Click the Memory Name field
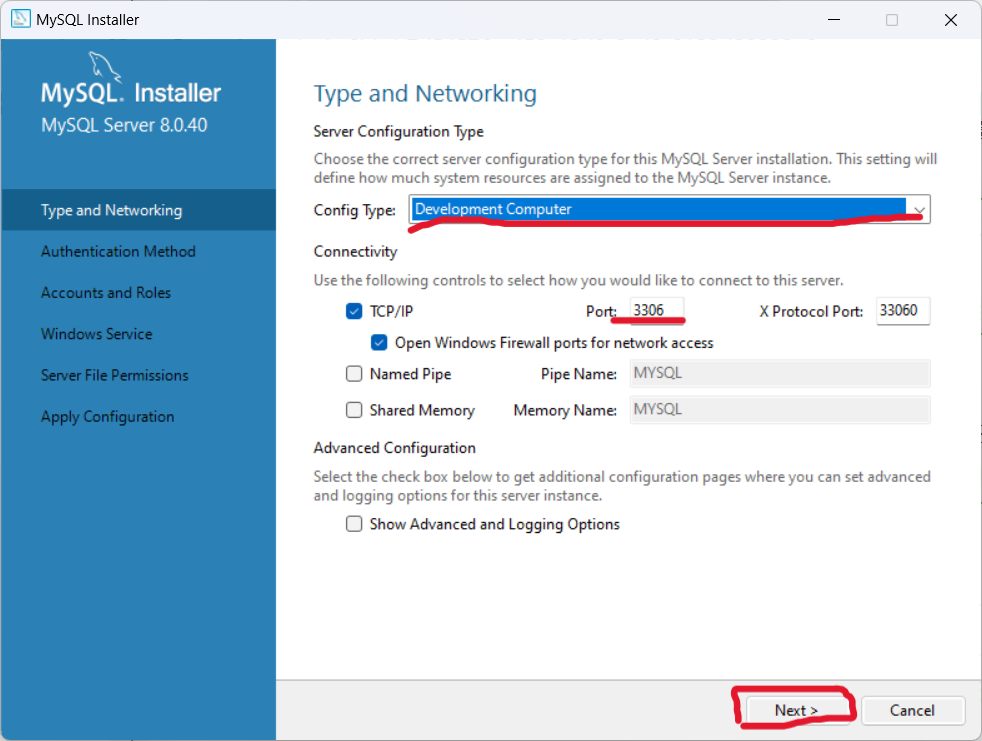Image resolution: width=982 pixels, height=741 pixels. 780,410
